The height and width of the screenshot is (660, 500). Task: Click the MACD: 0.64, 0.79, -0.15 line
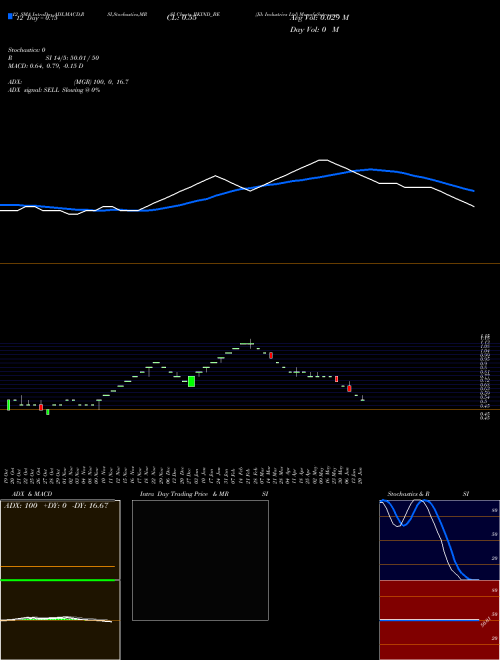(x=45, y=66)
